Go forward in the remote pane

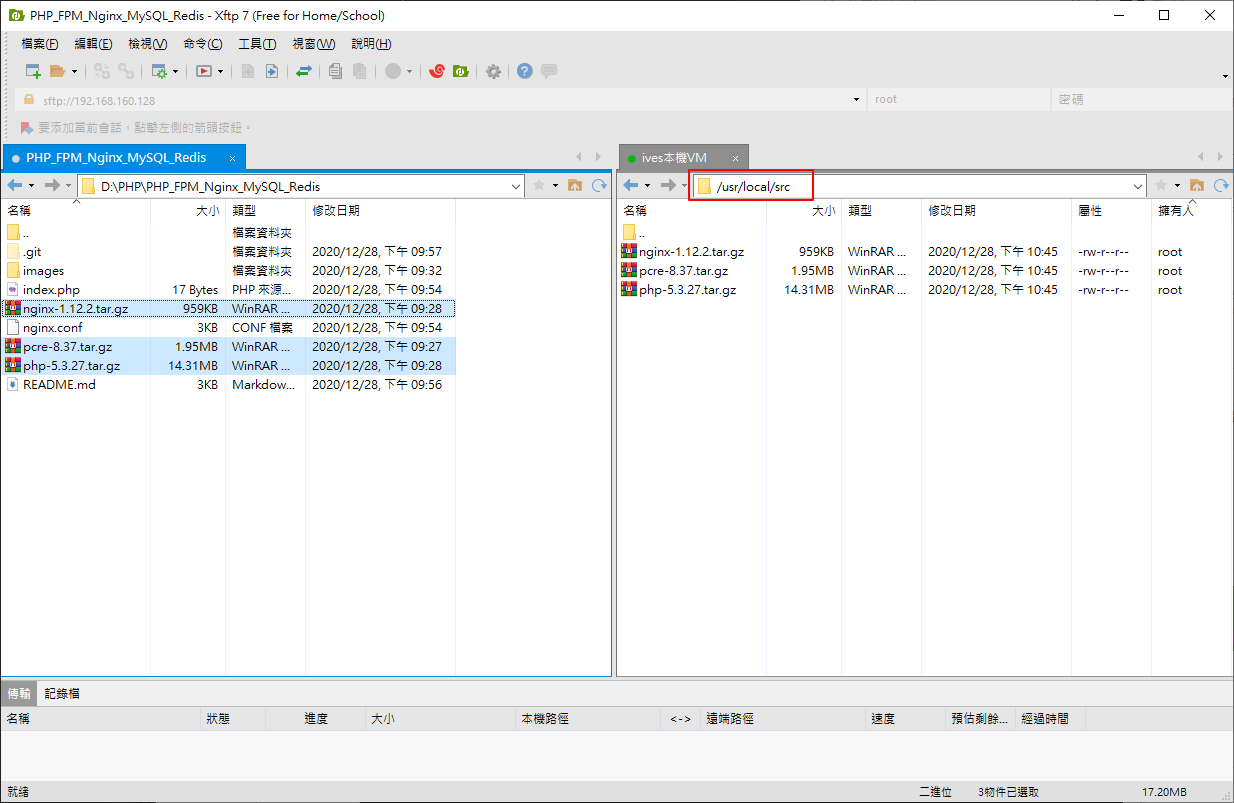point(668,185)
